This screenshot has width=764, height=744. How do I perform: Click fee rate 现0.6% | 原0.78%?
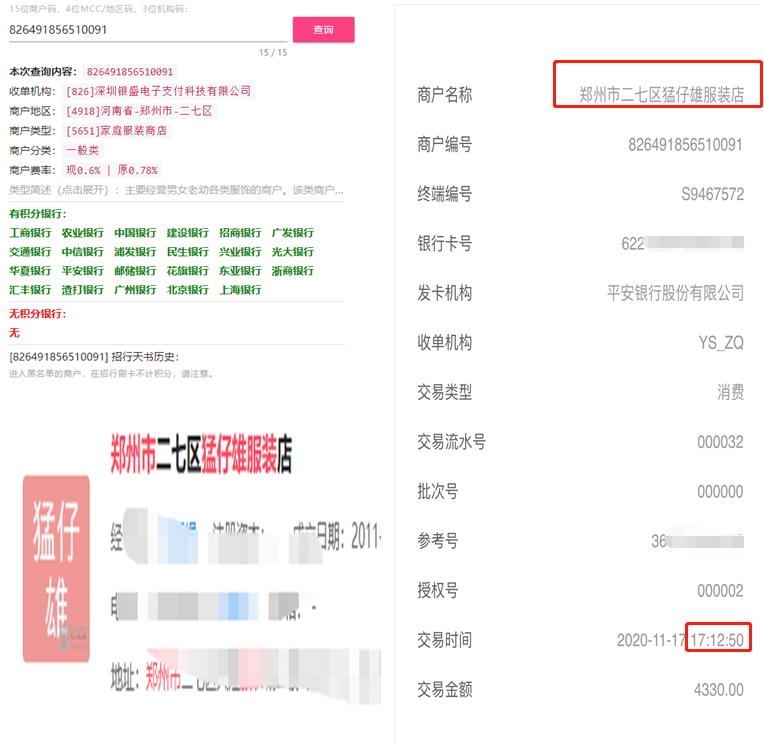(112, 170)
